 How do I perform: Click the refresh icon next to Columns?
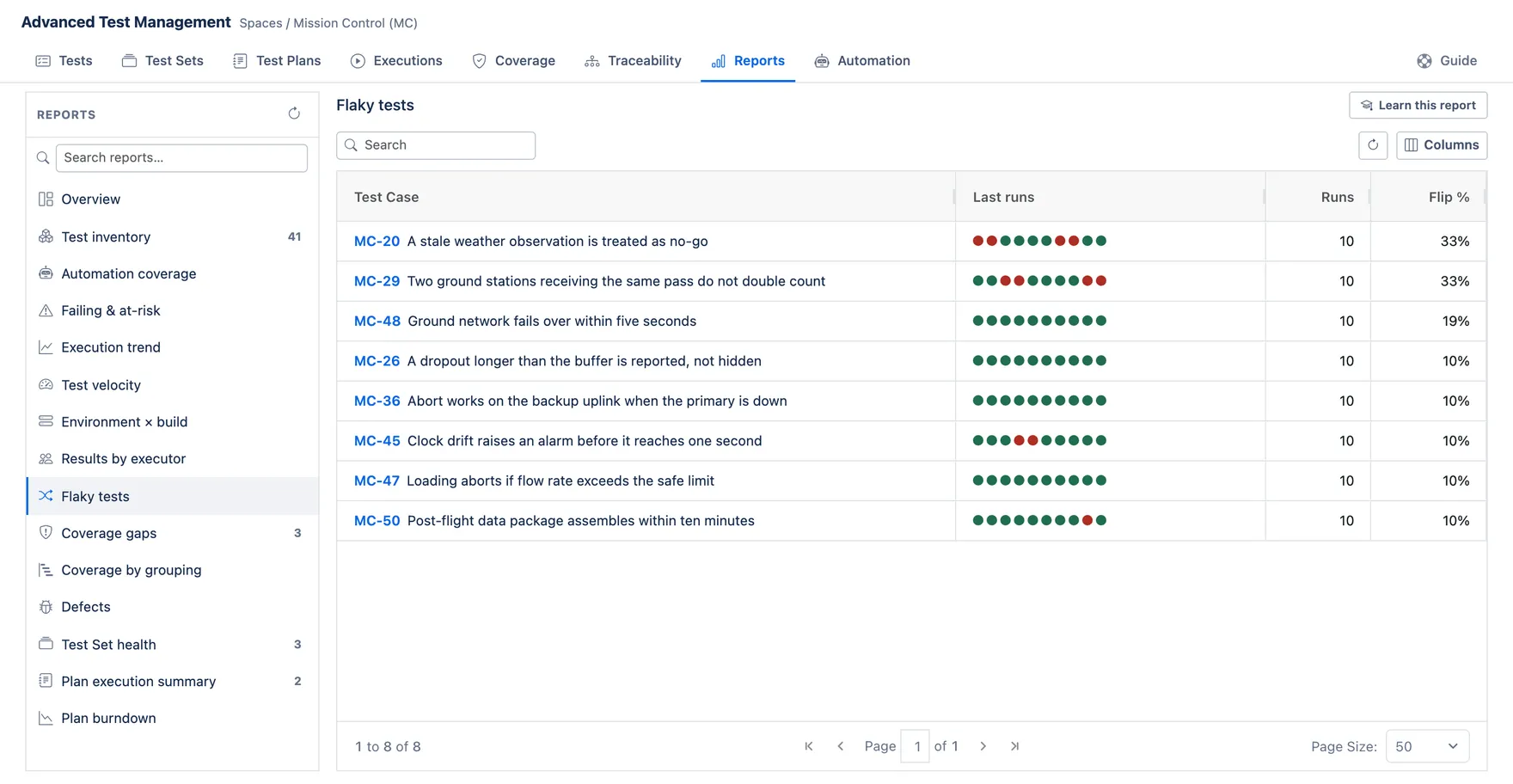[1373, 145]
